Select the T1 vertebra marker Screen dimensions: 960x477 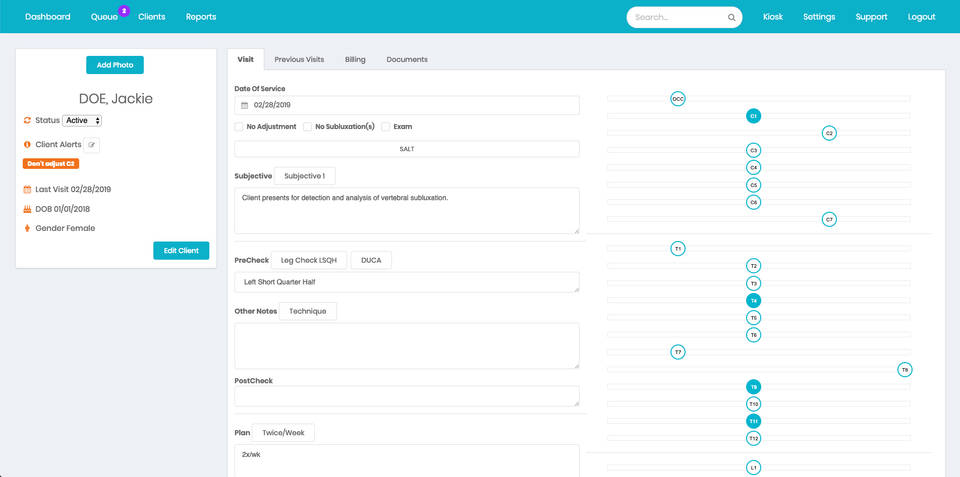click(x=677, y=249)
